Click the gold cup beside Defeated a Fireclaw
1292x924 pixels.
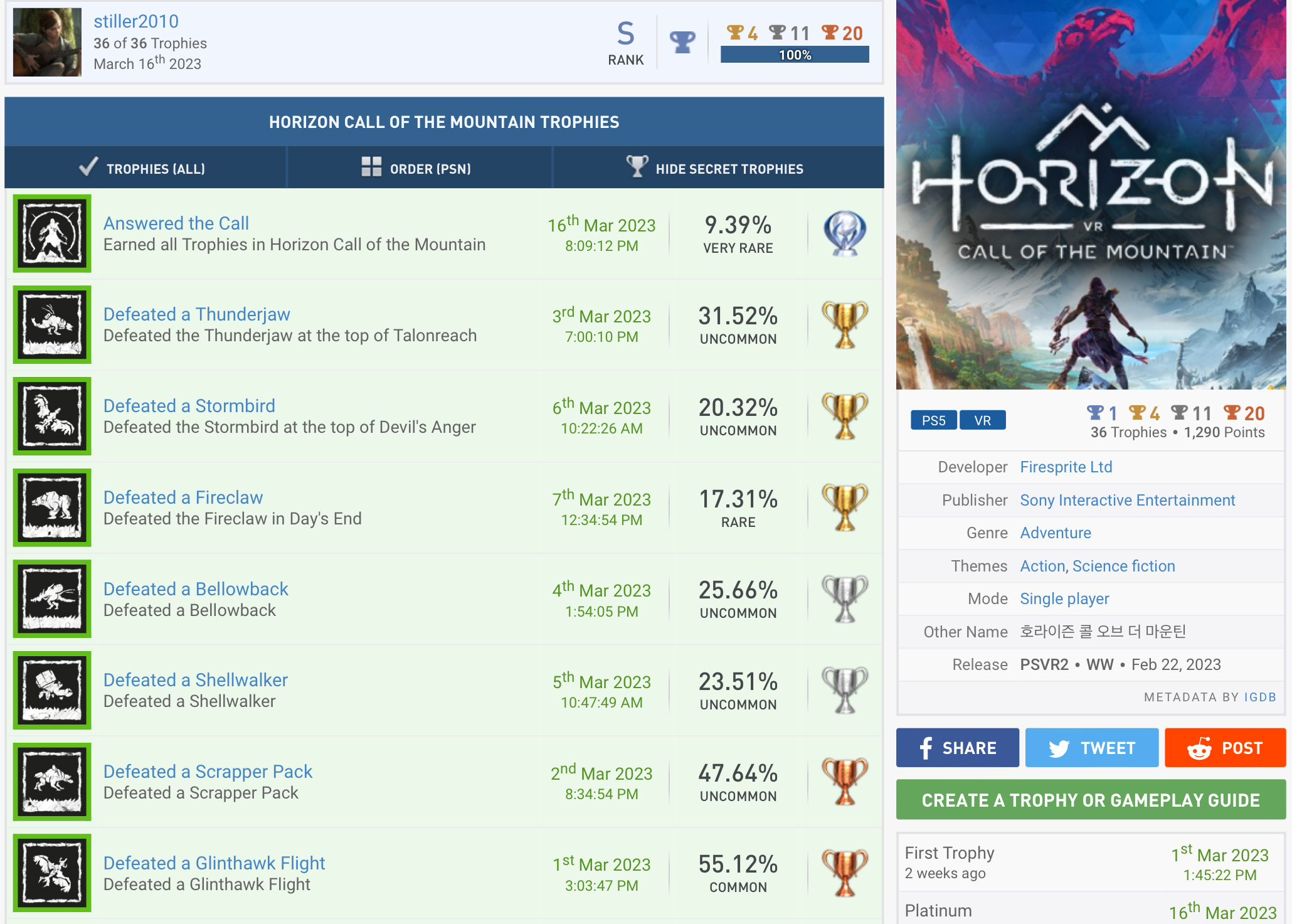click(x=845, y=507)
